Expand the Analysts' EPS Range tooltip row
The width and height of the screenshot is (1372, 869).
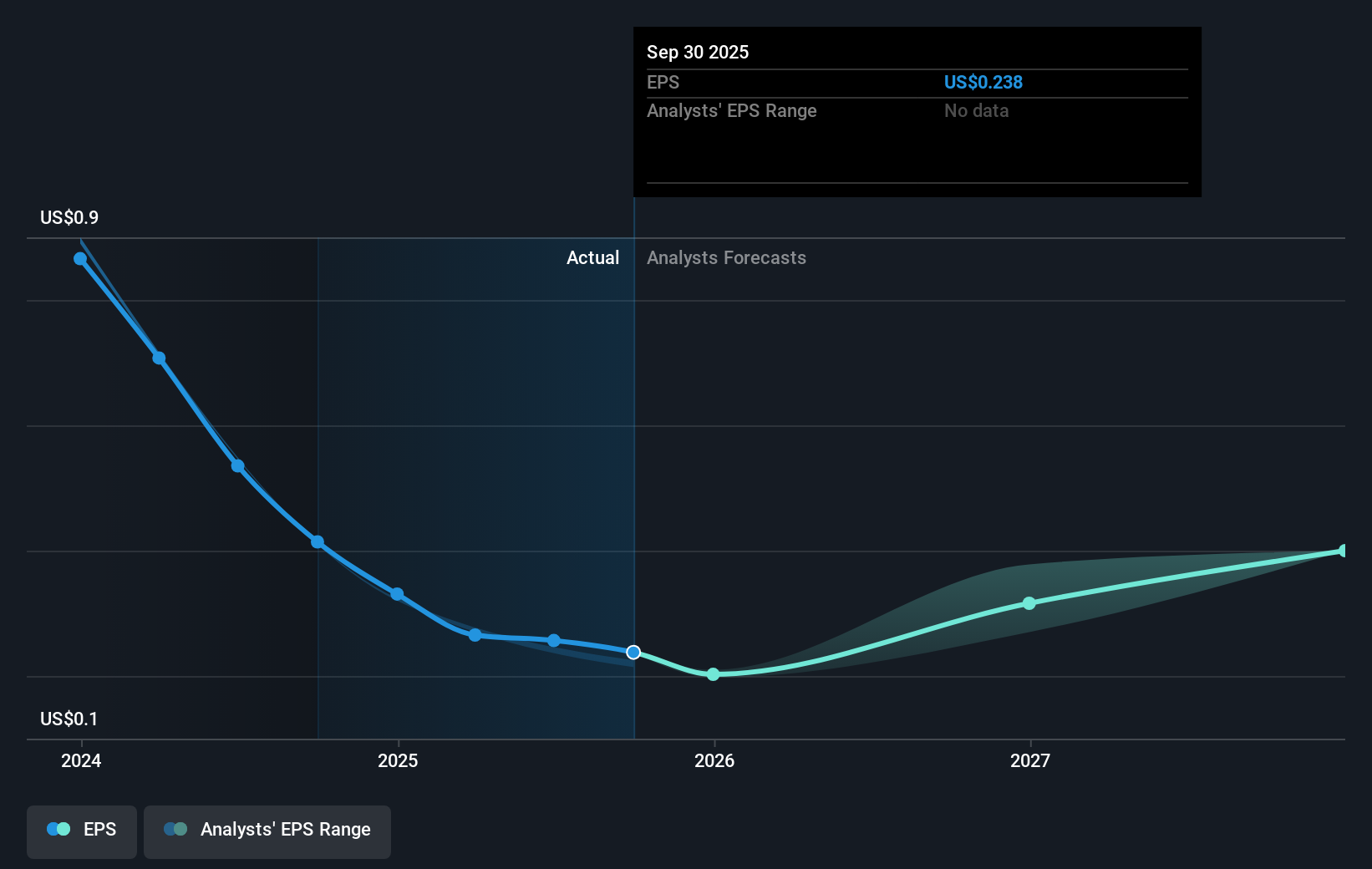(x=732, y=110)
